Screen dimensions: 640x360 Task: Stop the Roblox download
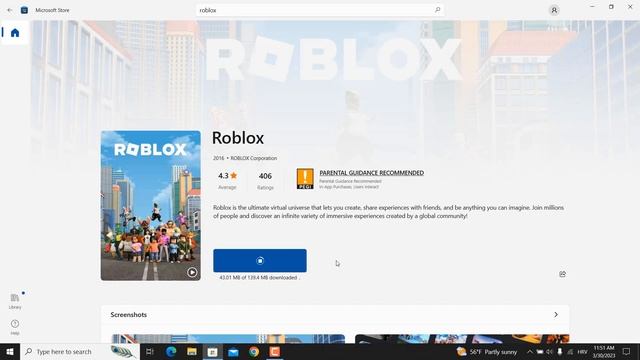pos(260,260)
